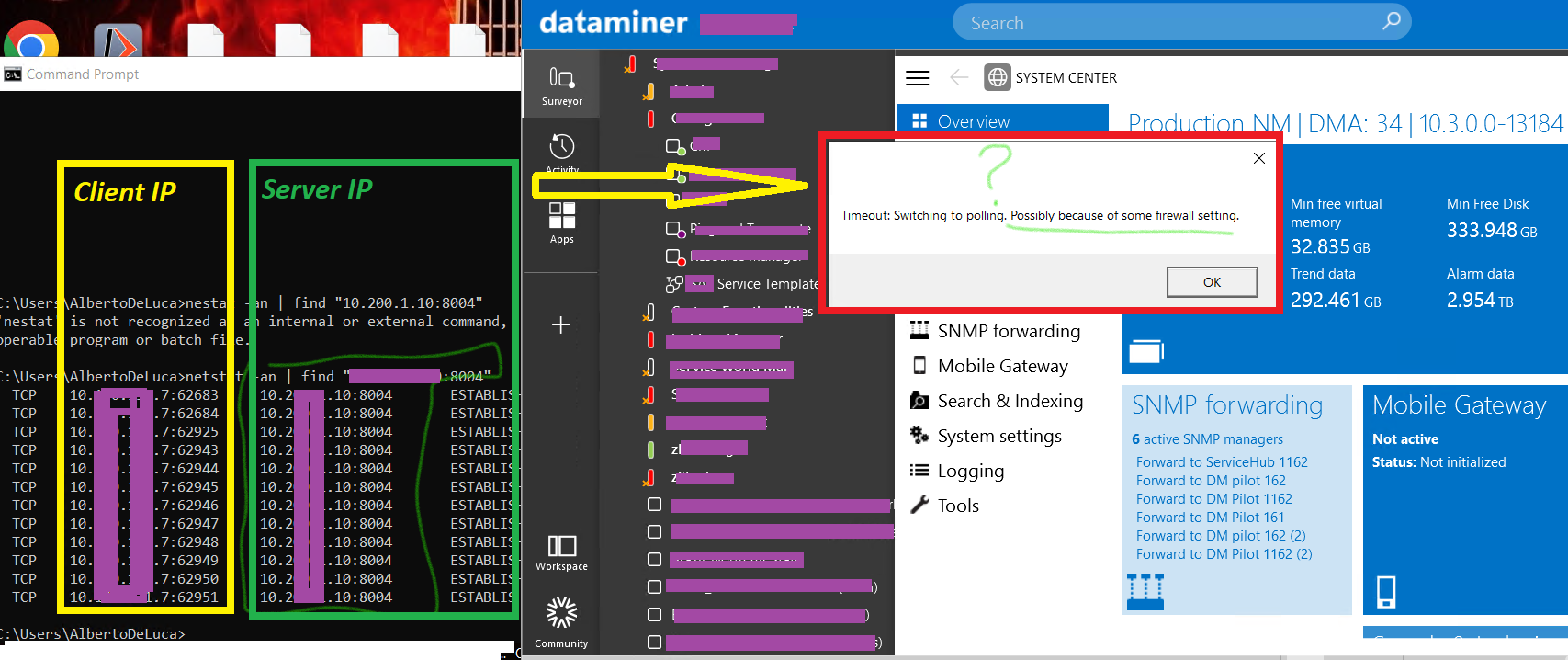Image resolution: width=1568 pixels, height=660 pixels.
Task: Click the System Center globe icon
Action: (x=997, y=77)
